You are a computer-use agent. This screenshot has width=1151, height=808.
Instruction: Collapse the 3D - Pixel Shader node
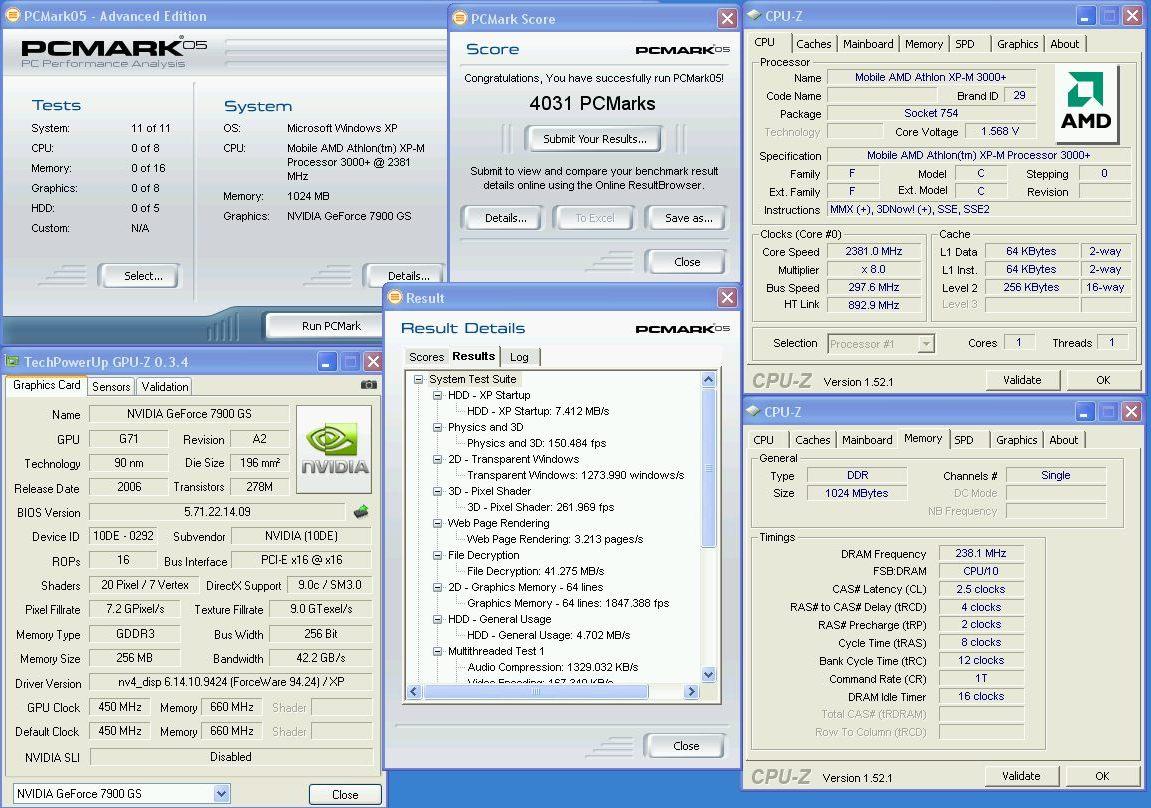[x=437, y=492]
